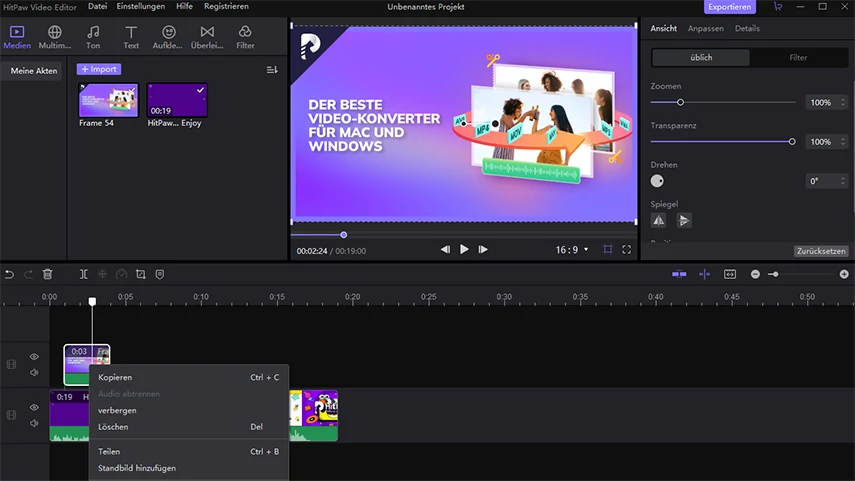The height and width of the screenshot is (481, 855).
Task: Step forward one frame
Action: click(x=483, y=250)
